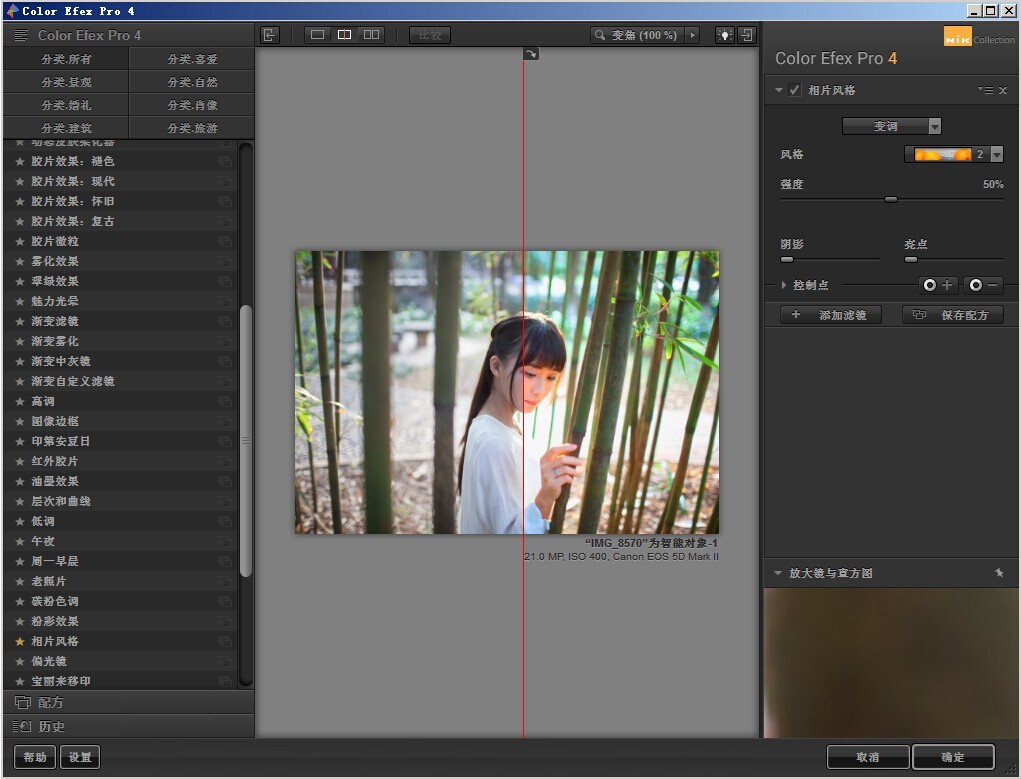Open presets icon for 渐变滤镜
1021x779 pixels.
click(x=225, y=321)
